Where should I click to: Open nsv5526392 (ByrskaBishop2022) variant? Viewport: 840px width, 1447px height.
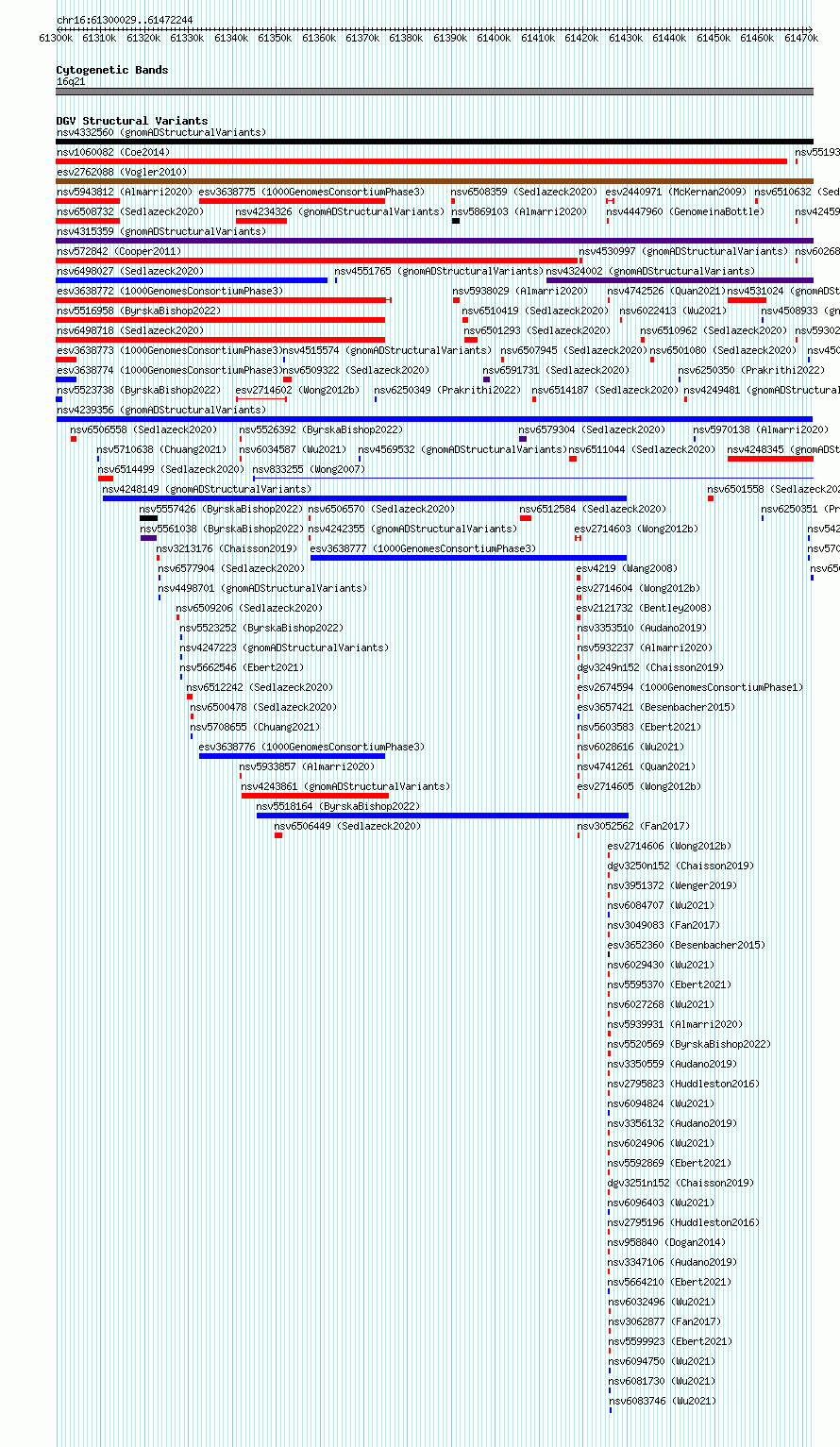(322, 429)
